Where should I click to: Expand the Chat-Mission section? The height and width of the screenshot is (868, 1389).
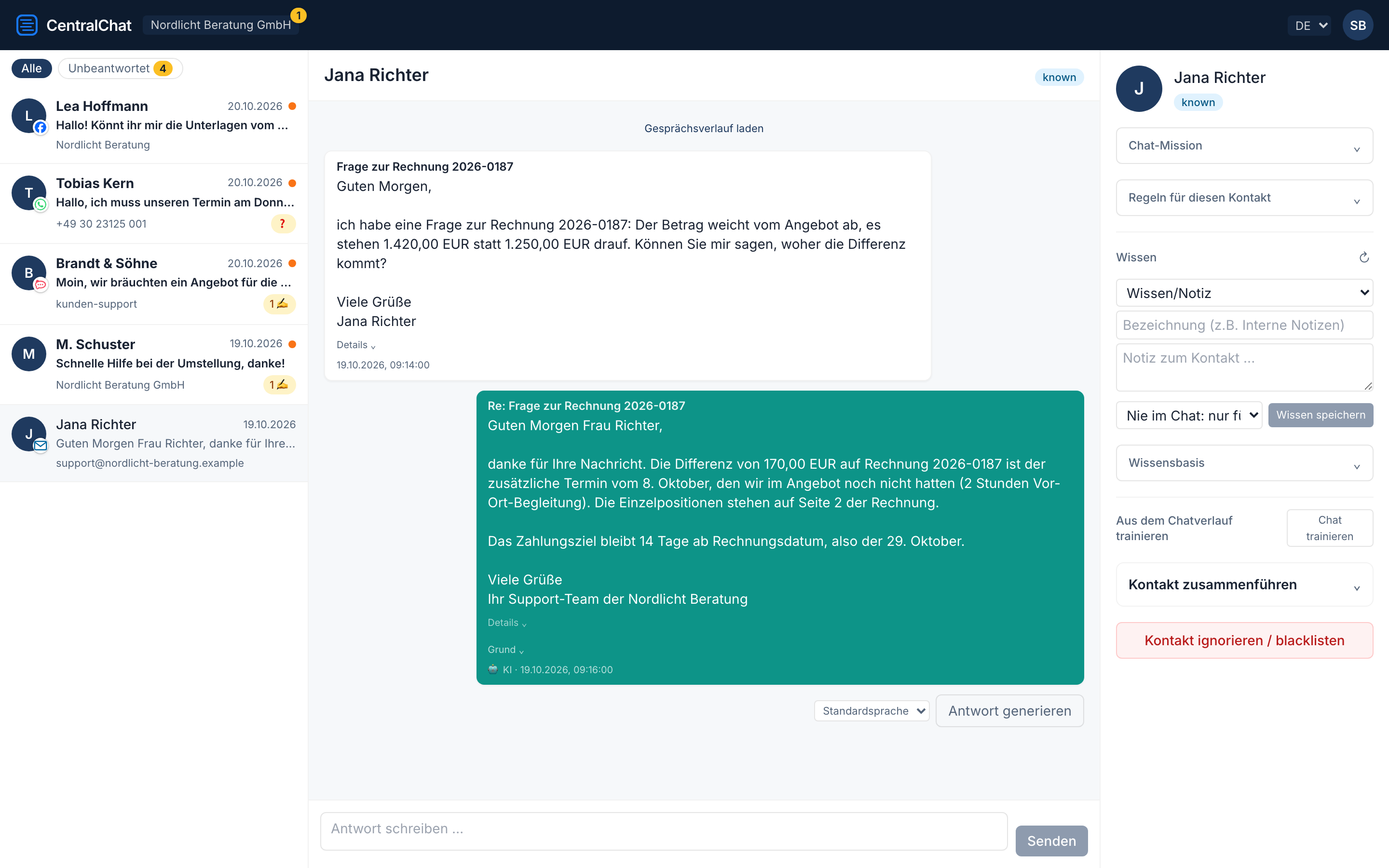[x=1244, y=146]
